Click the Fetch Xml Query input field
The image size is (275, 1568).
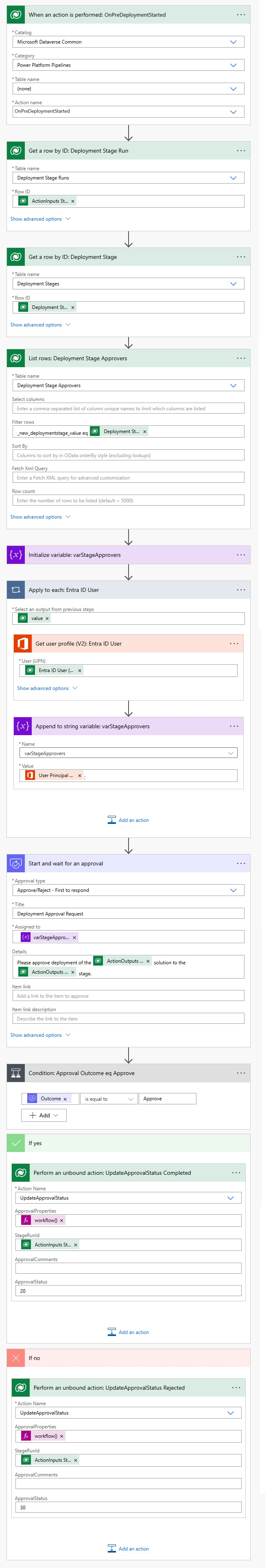tap(129, 478)
